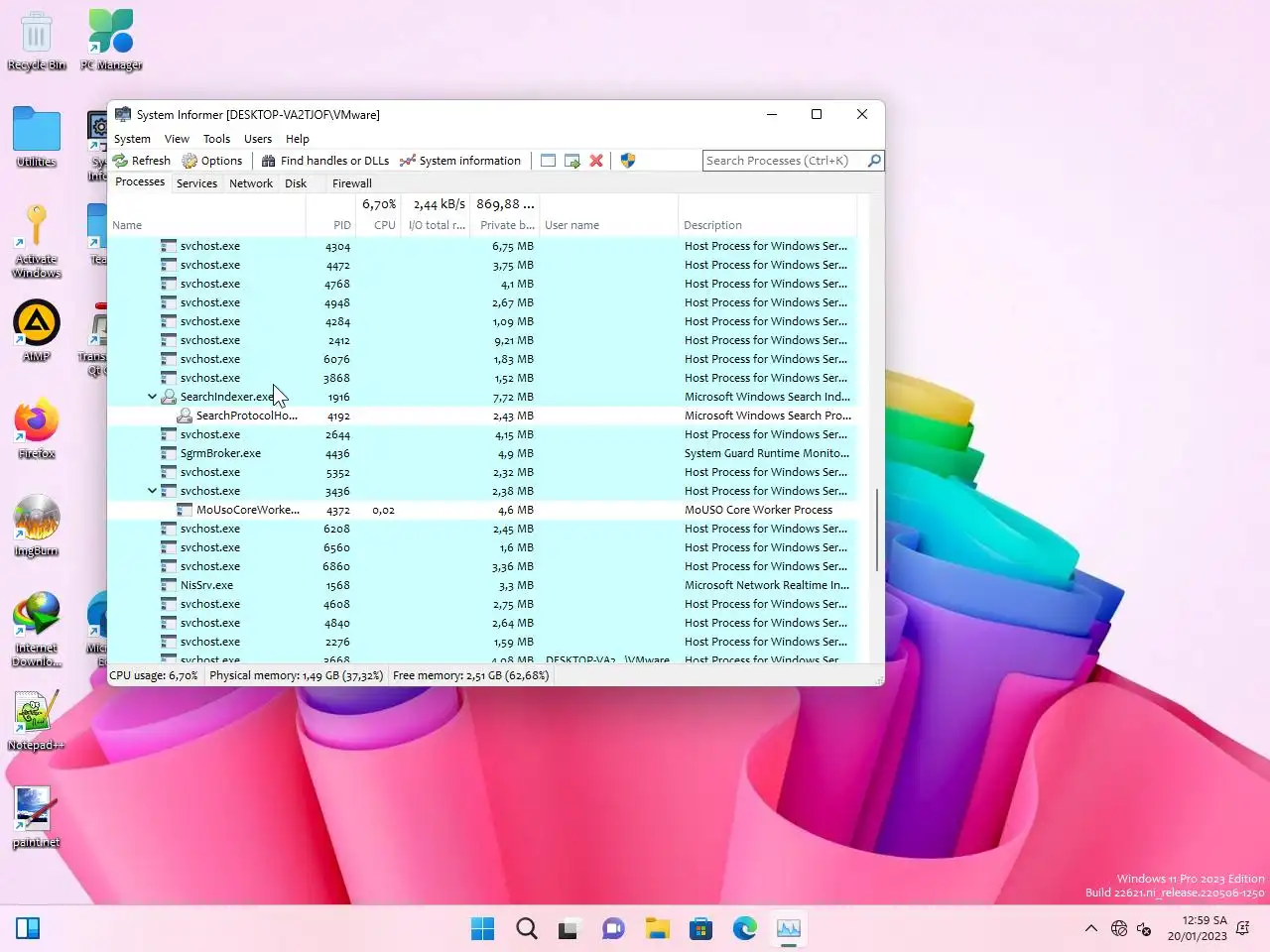Image resolution: width=1270 pixels, height=952 pixels.
Task: Switch to the Network tab
Action: pyautogui.click(x=251, y=183)
